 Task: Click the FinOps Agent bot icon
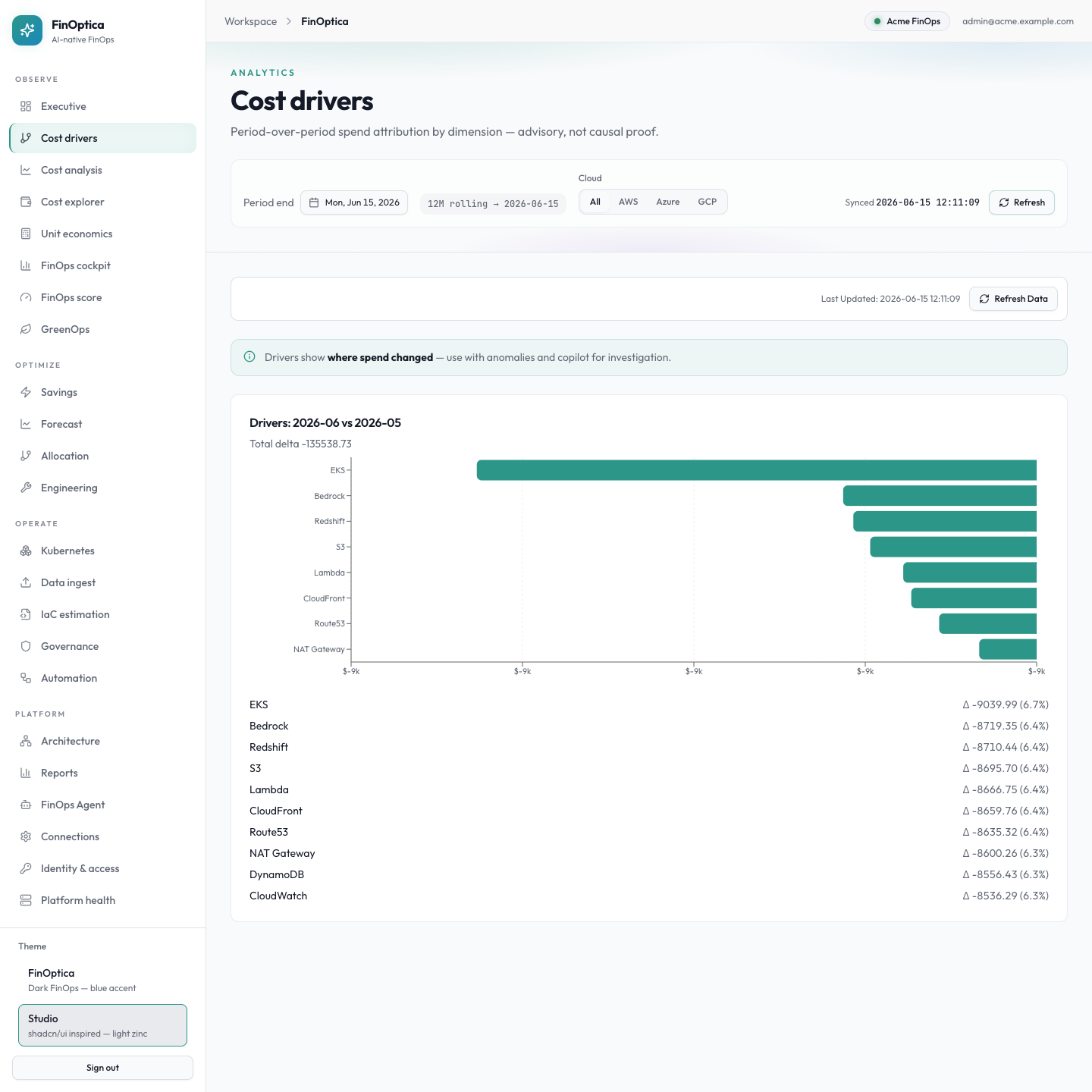click(x=26, y=805)
